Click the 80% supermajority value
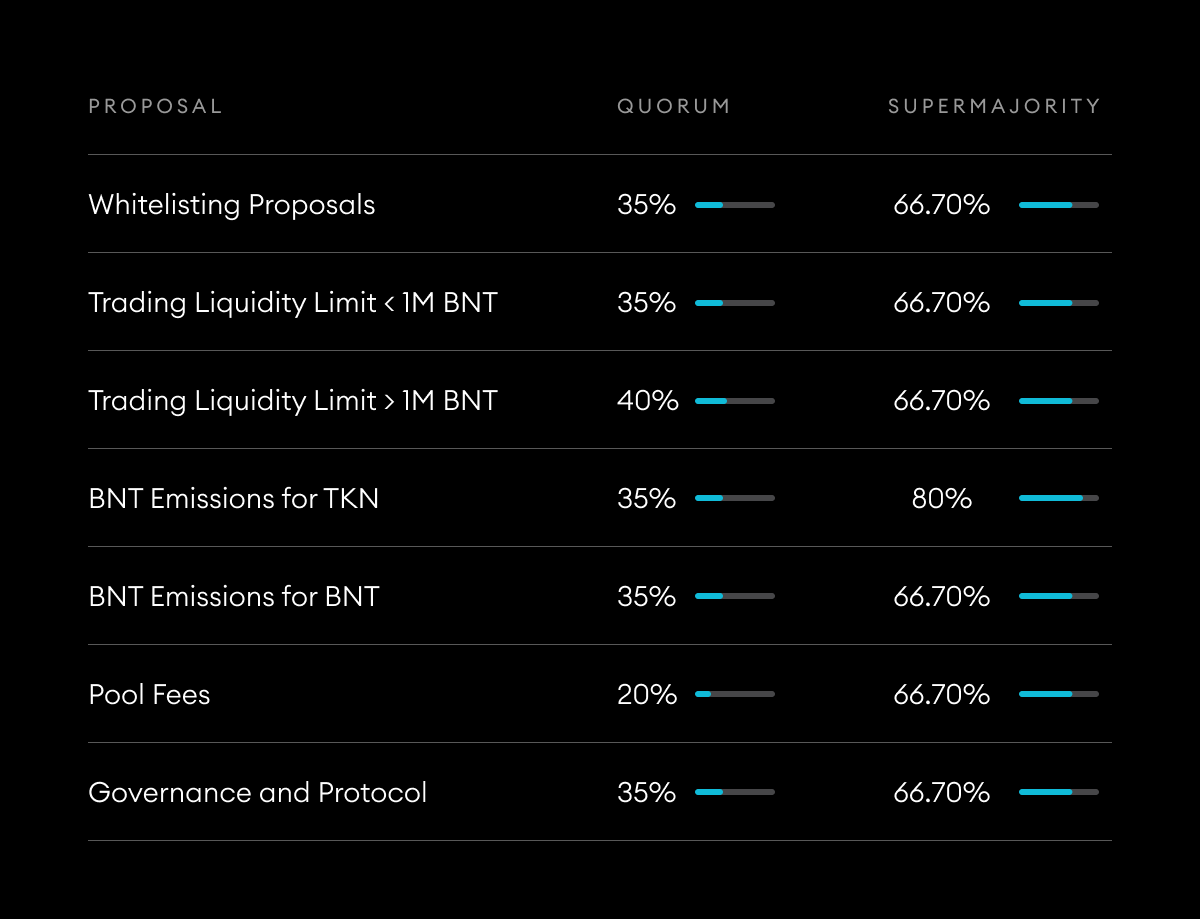 [x=942, y=499]
